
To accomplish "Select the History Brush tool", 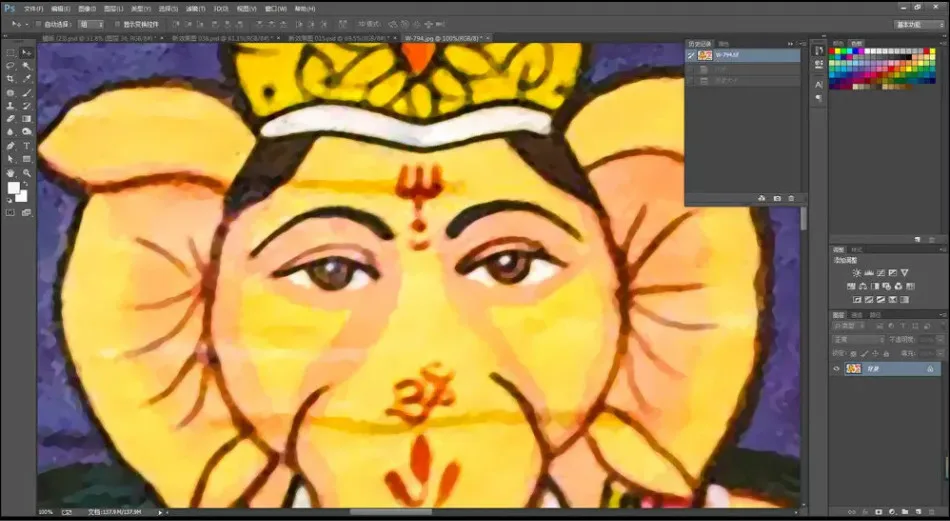I will click(27, 106).
